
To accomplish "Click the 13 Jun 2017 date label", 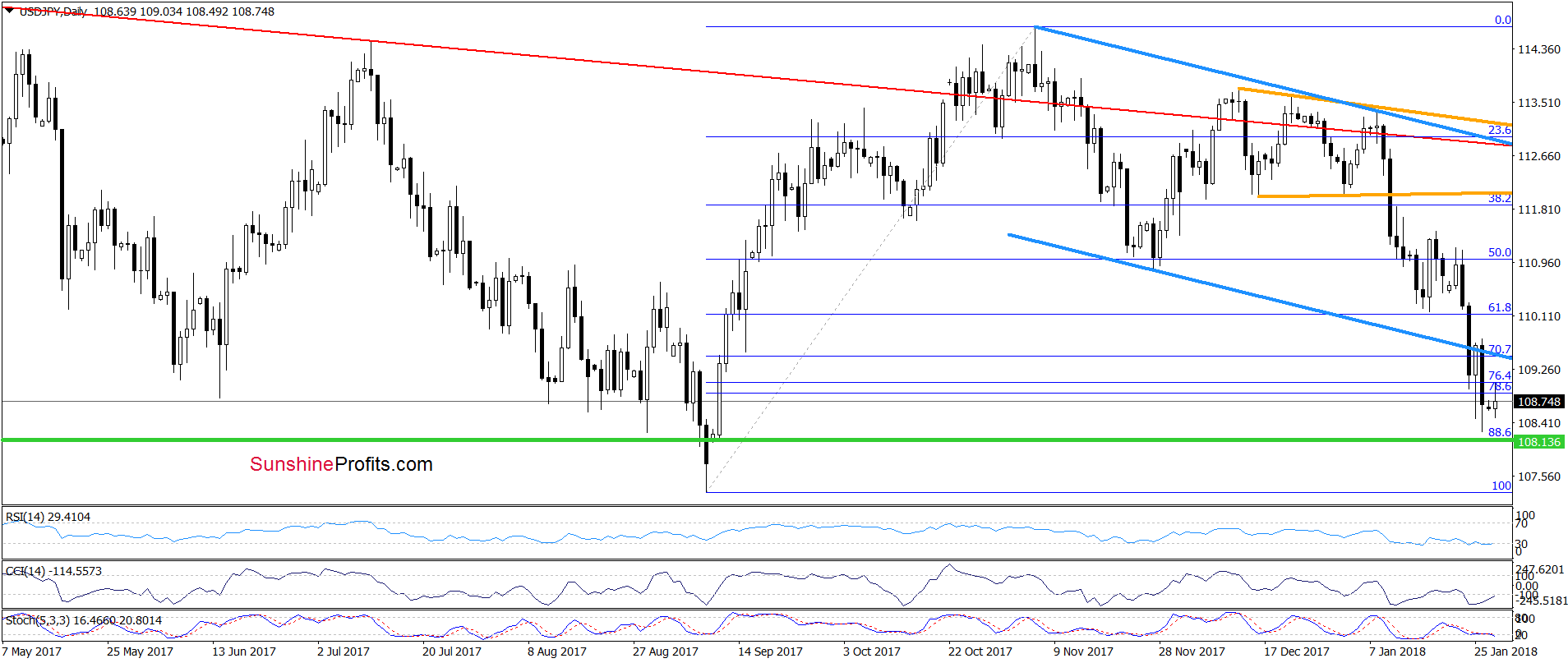I will coord(244,651).
